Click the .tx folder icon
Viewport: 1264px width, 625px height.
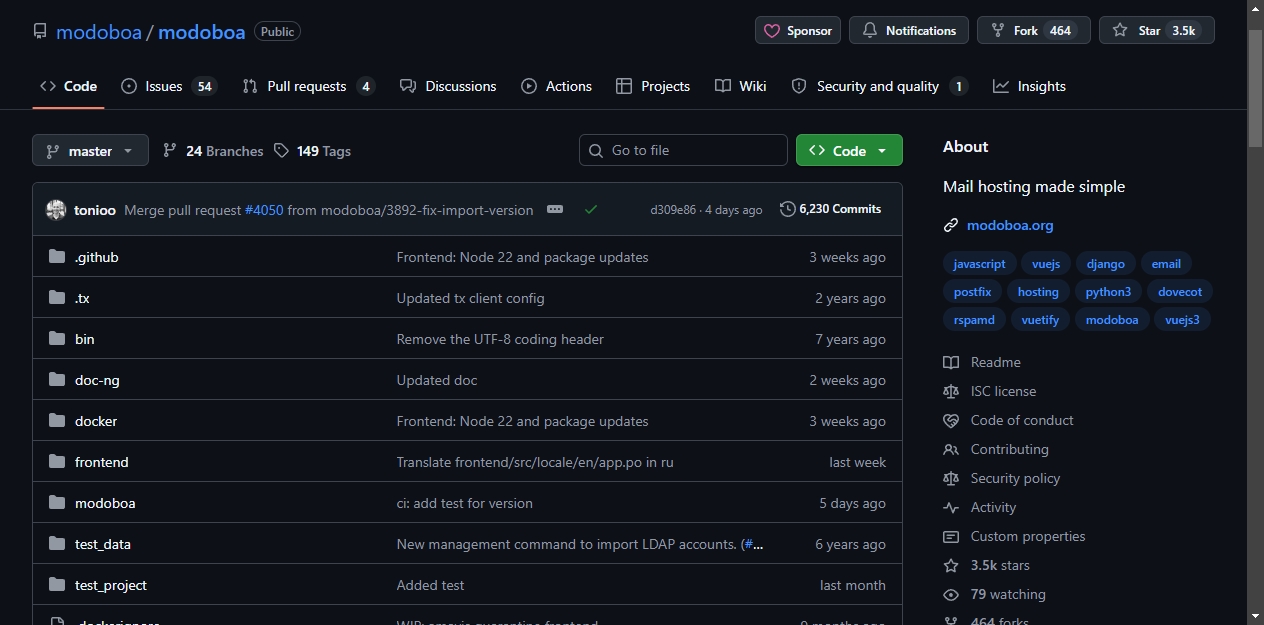tap(57, 298)
